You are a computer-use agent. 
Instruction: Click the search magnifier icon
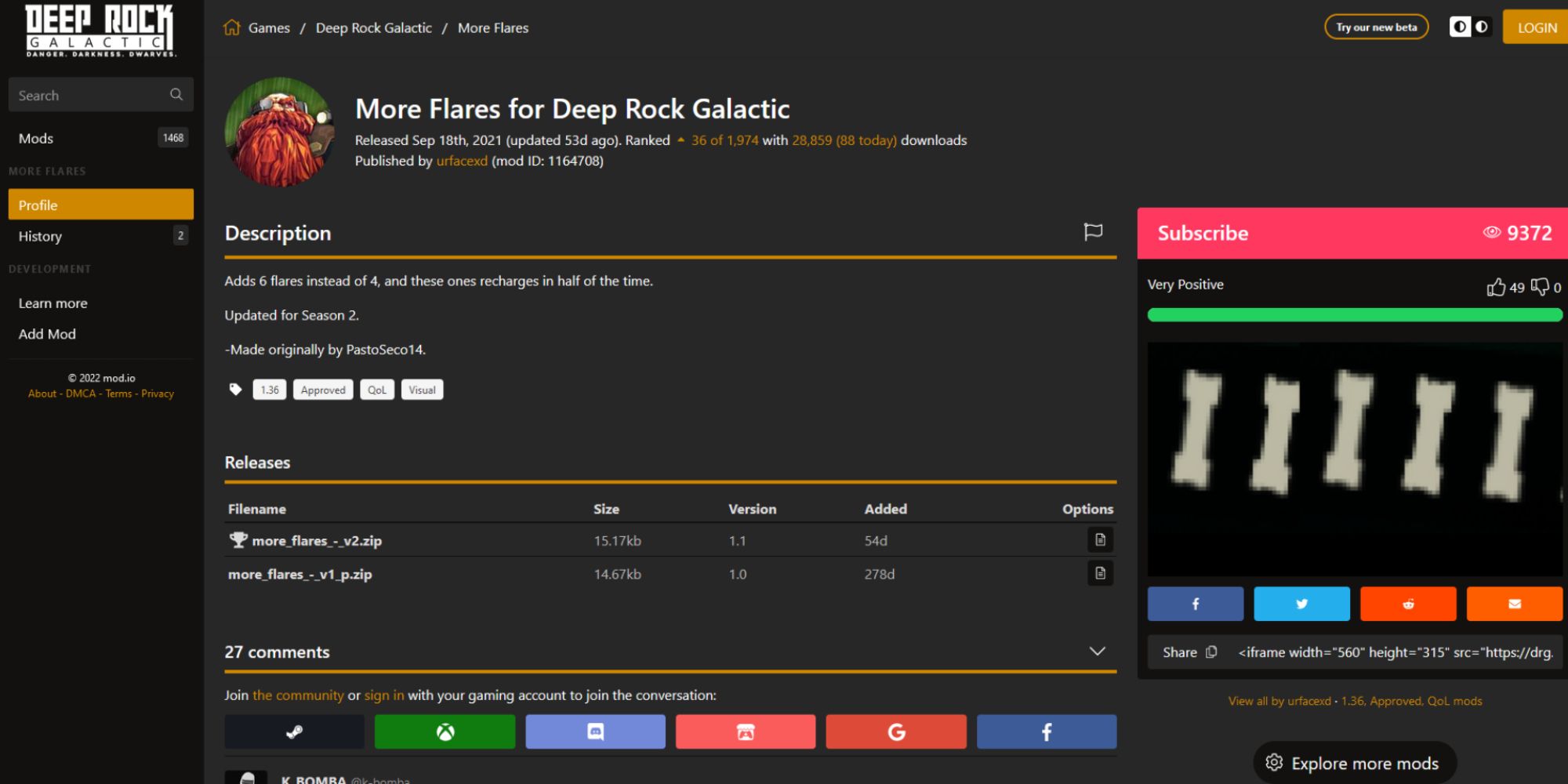point(176,94)
